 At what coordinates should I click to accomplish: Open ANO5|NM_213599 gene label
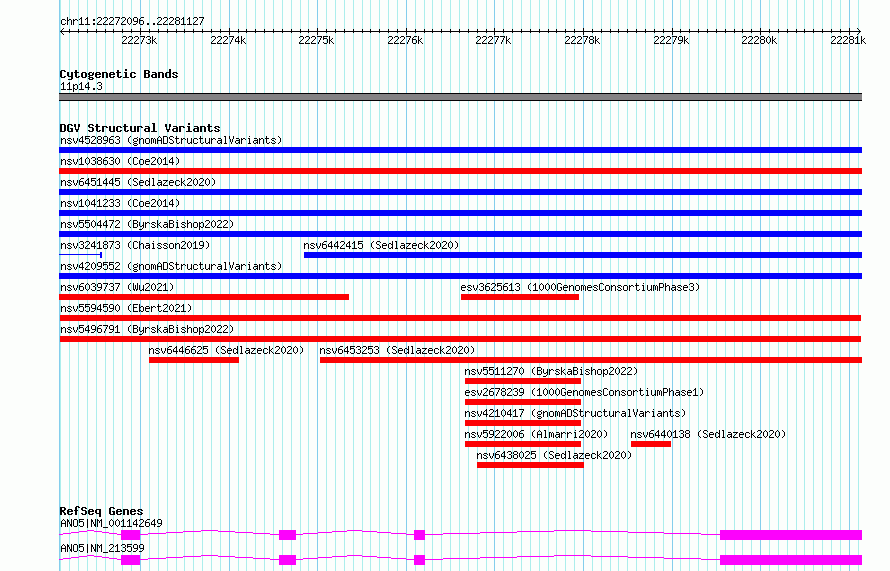(x=102, y=548)
